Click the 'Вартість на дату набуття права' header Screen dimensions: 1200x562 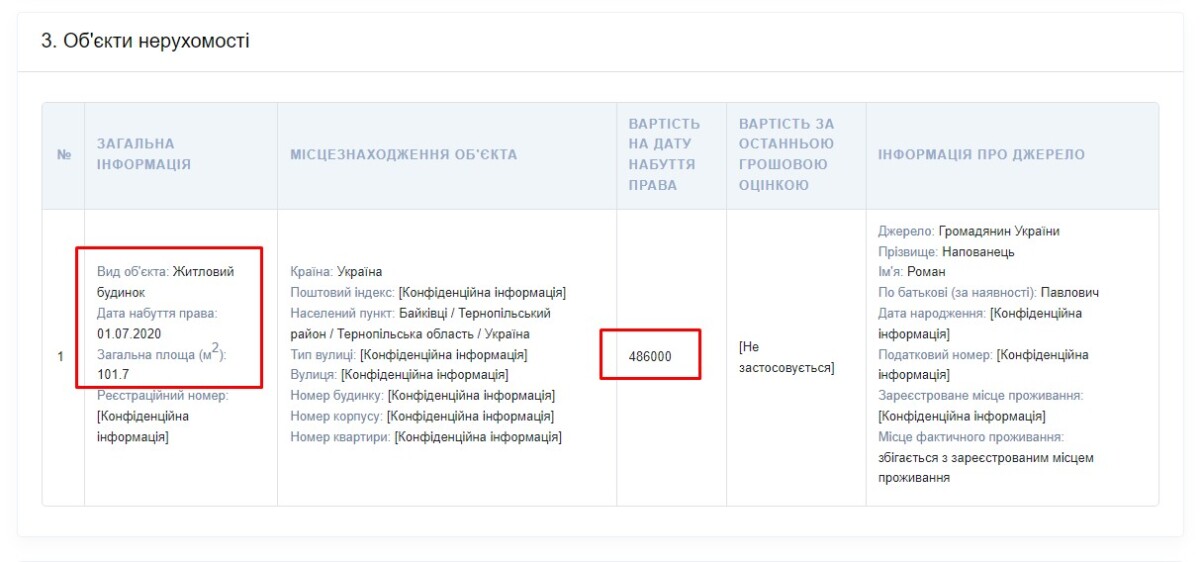coord(665,155)
